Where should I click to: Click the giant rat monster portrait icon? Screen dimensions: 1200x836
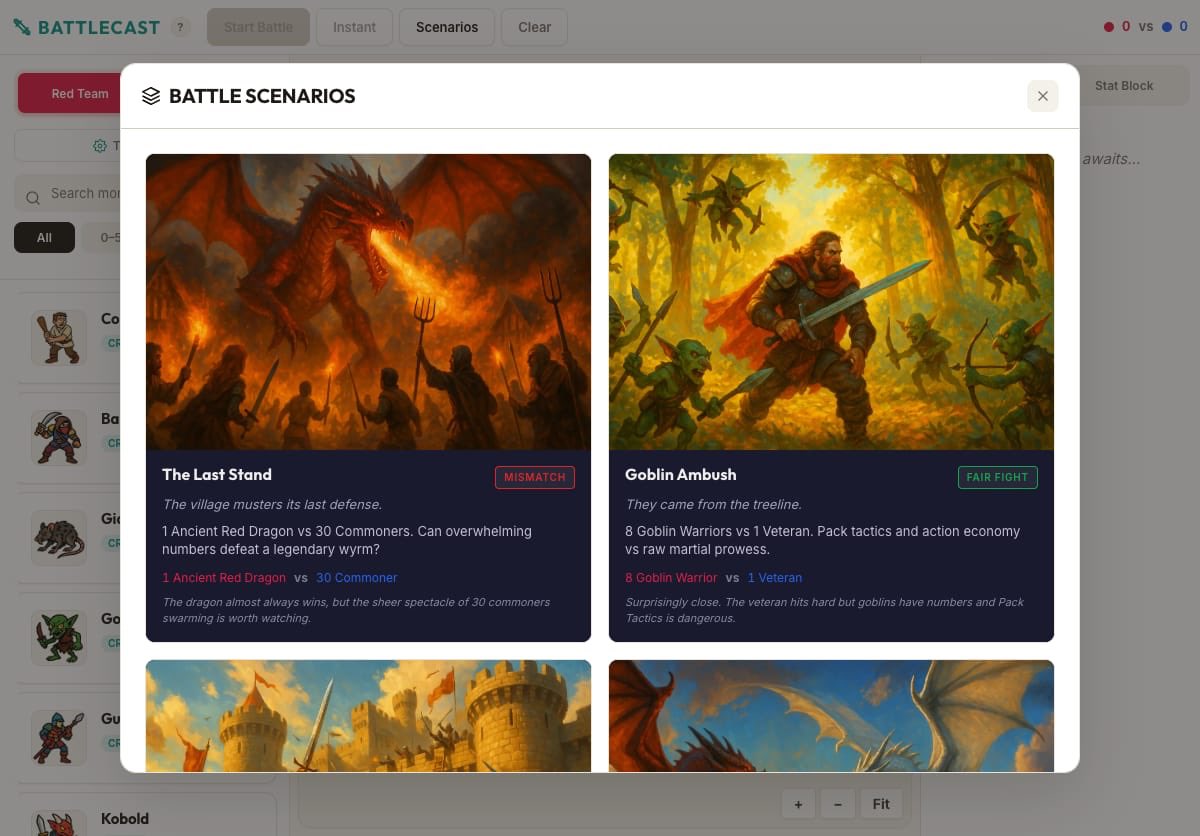(58, 538)
